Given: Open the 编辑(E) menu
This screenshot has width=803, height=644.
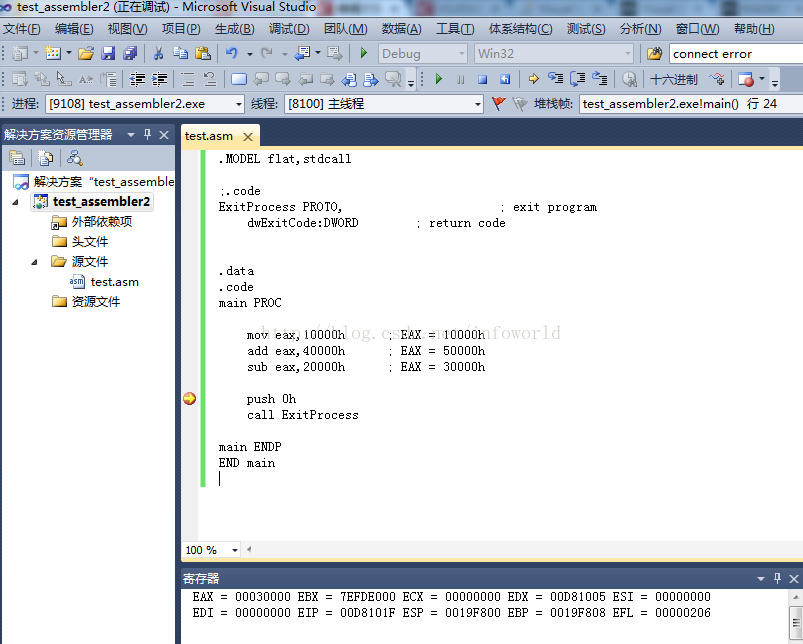Looking at the screenshot, I should 74,29.
